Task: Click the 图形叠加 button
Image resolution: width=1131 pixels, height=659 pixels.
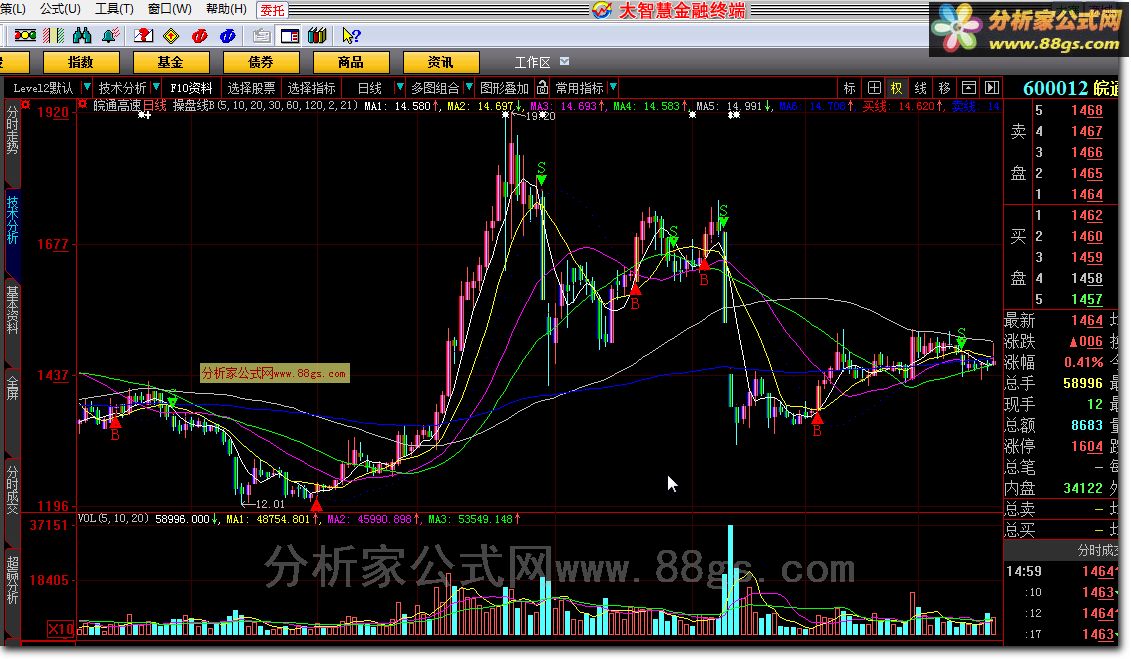Action: click(x=504, y=88)
